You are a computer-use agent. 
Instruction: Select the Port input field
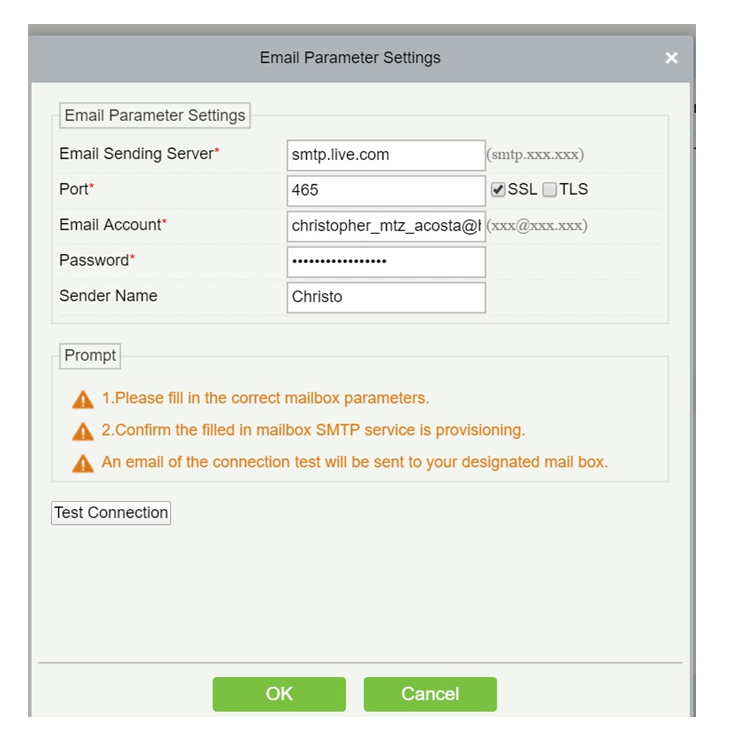tap(386, 191)
